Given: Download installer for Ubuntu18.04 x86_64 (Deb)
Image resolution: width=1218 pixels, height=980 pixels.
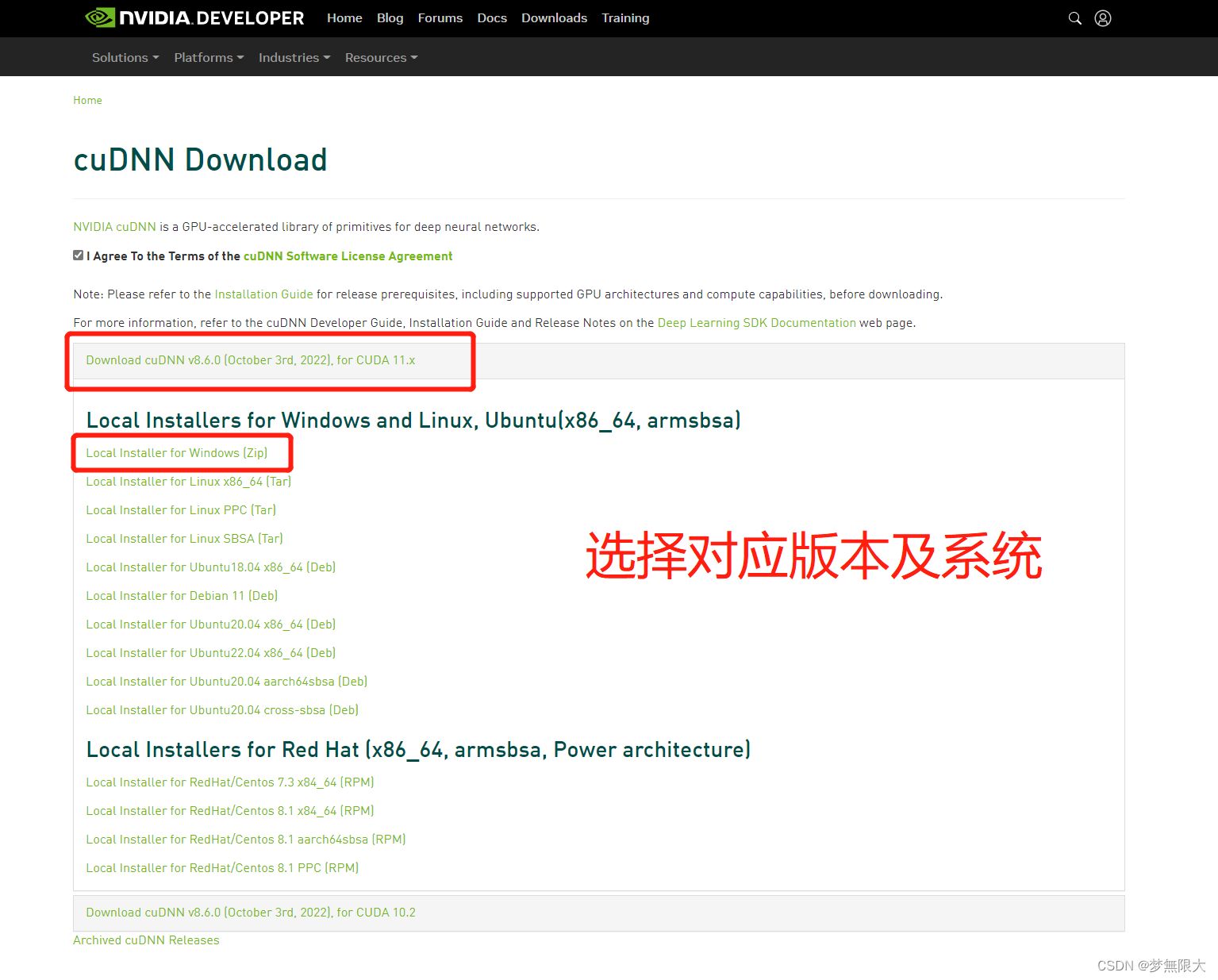Looking at the screenshot, I should tap(211, 567).
